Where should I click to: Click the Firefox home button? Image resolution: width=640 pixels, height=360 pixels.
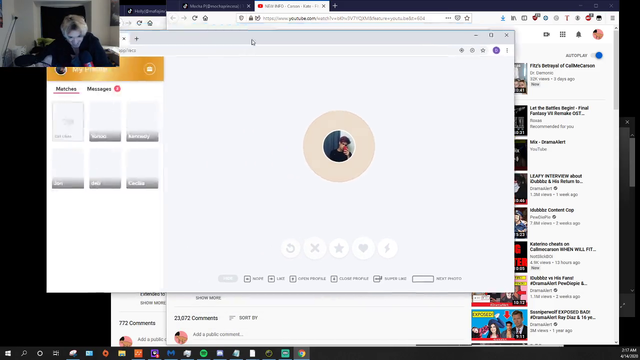205,18
